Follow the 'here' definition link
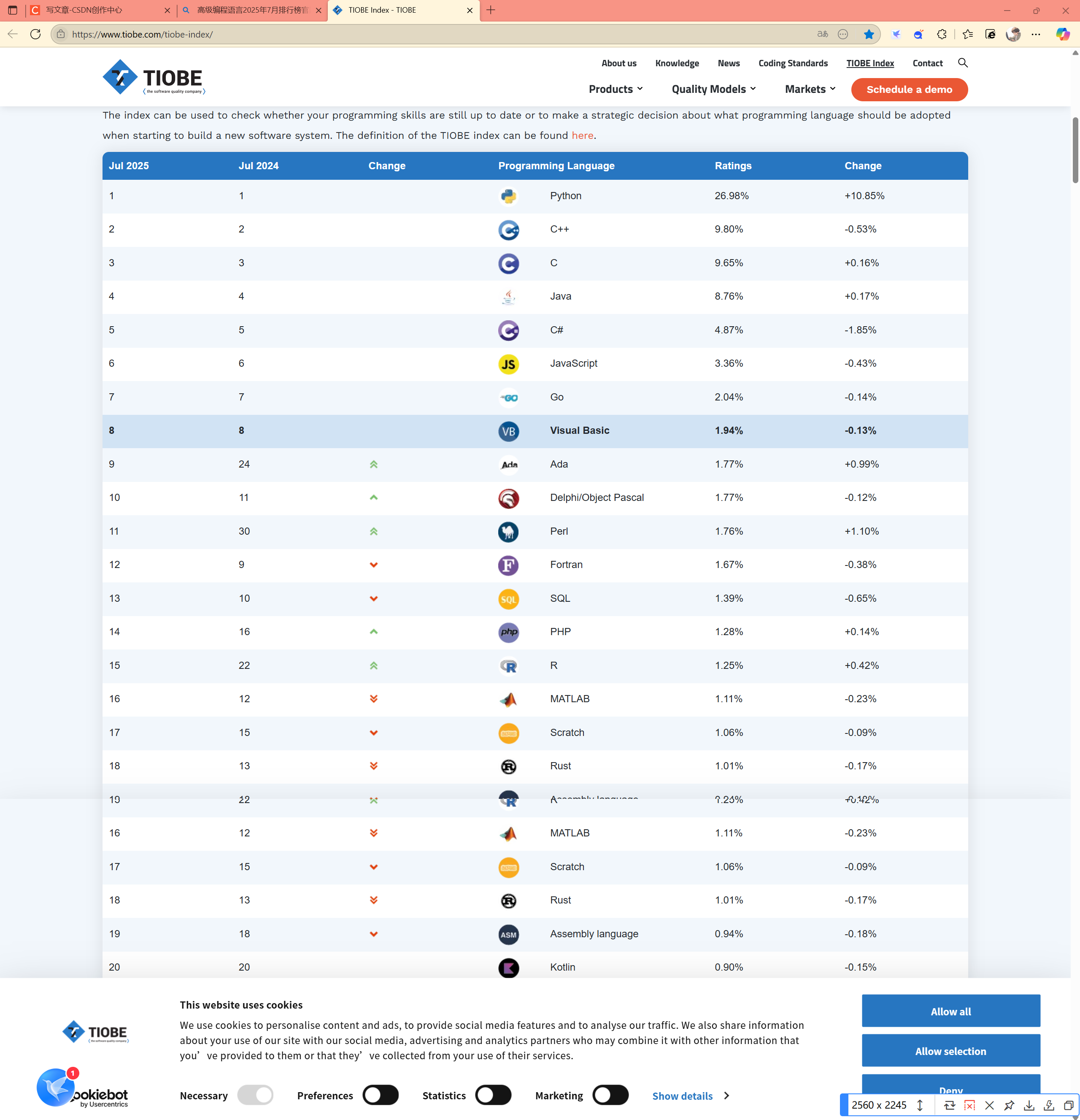Image resolution: width=1080 pixels, height=1120 pixels. click(583, 135)
